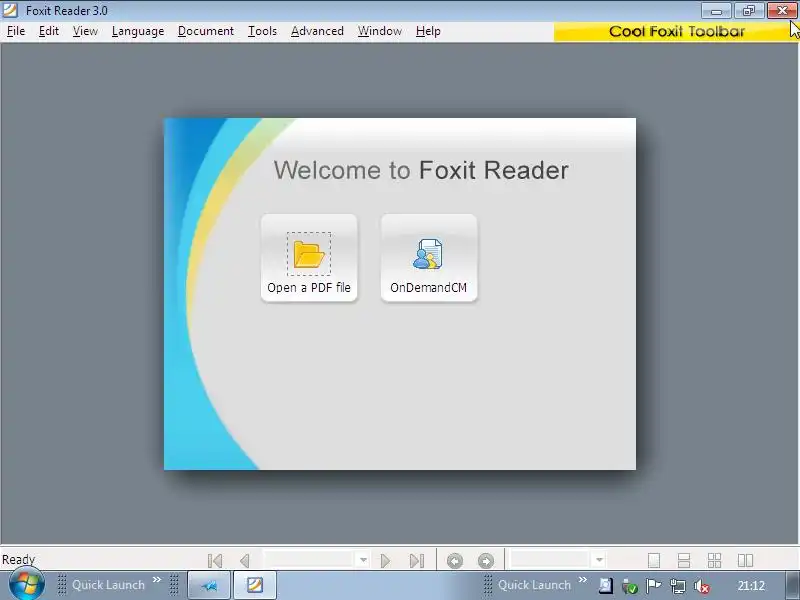Click the Ready status bar text

[18, 559]
